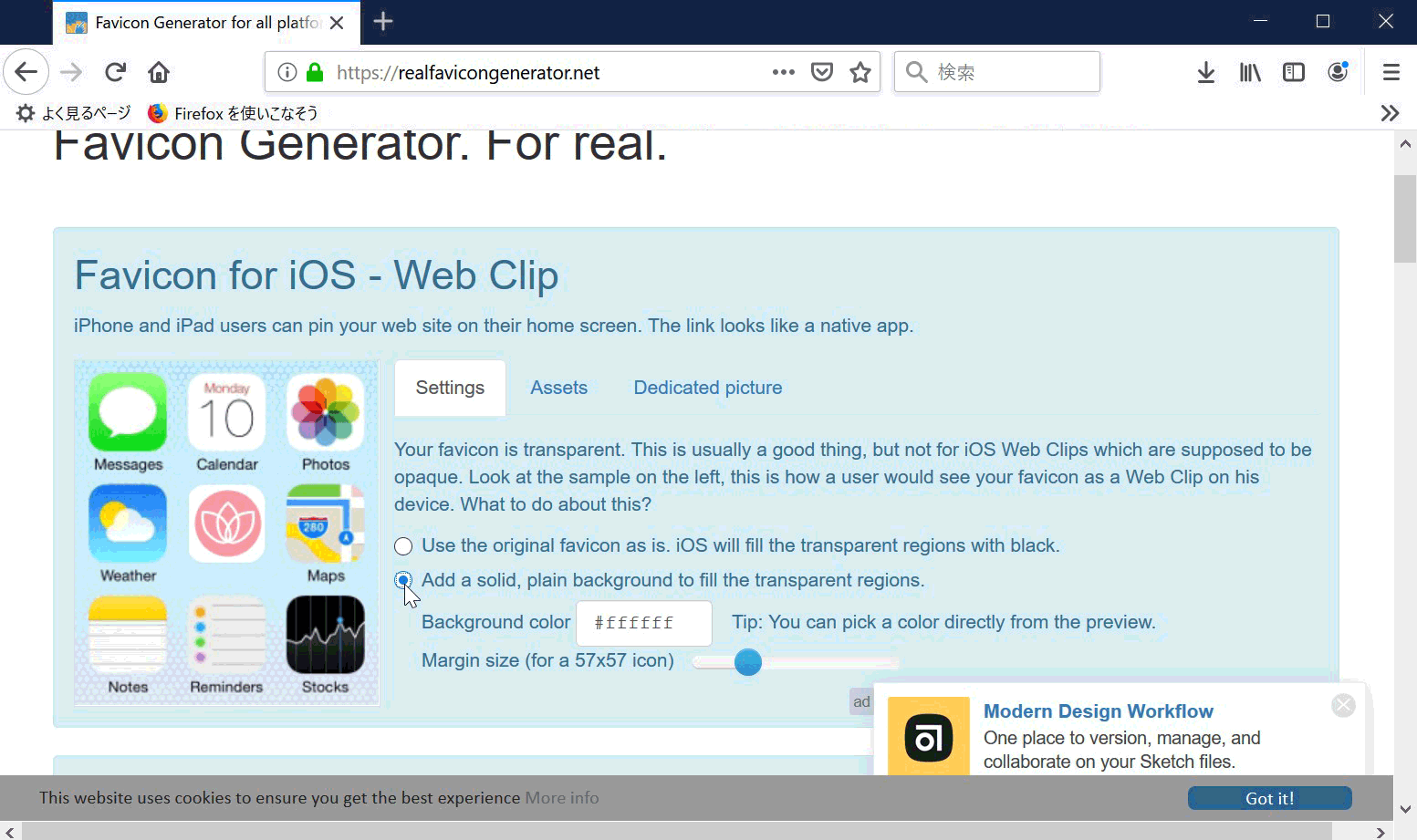Open Firefox を使いこなそう bookmark
The height and width of the screenshot is (840, 1417).
233,113
